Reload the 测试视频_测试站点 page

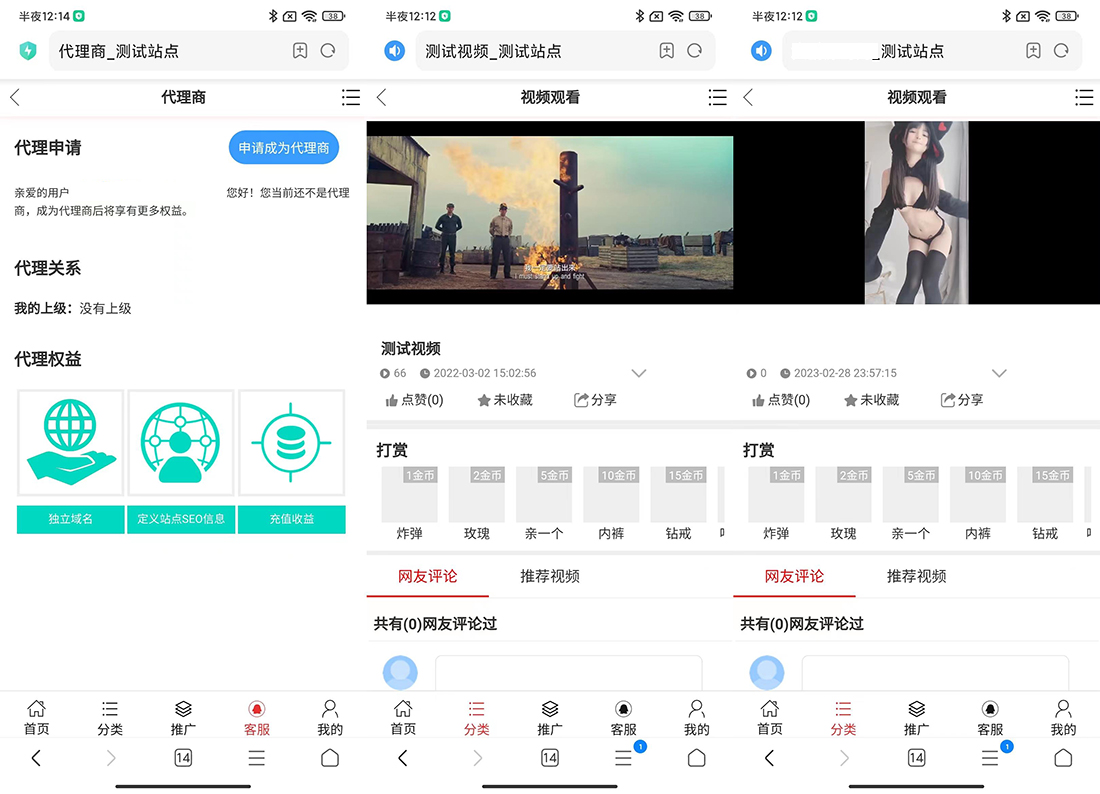tap(695, 51)
